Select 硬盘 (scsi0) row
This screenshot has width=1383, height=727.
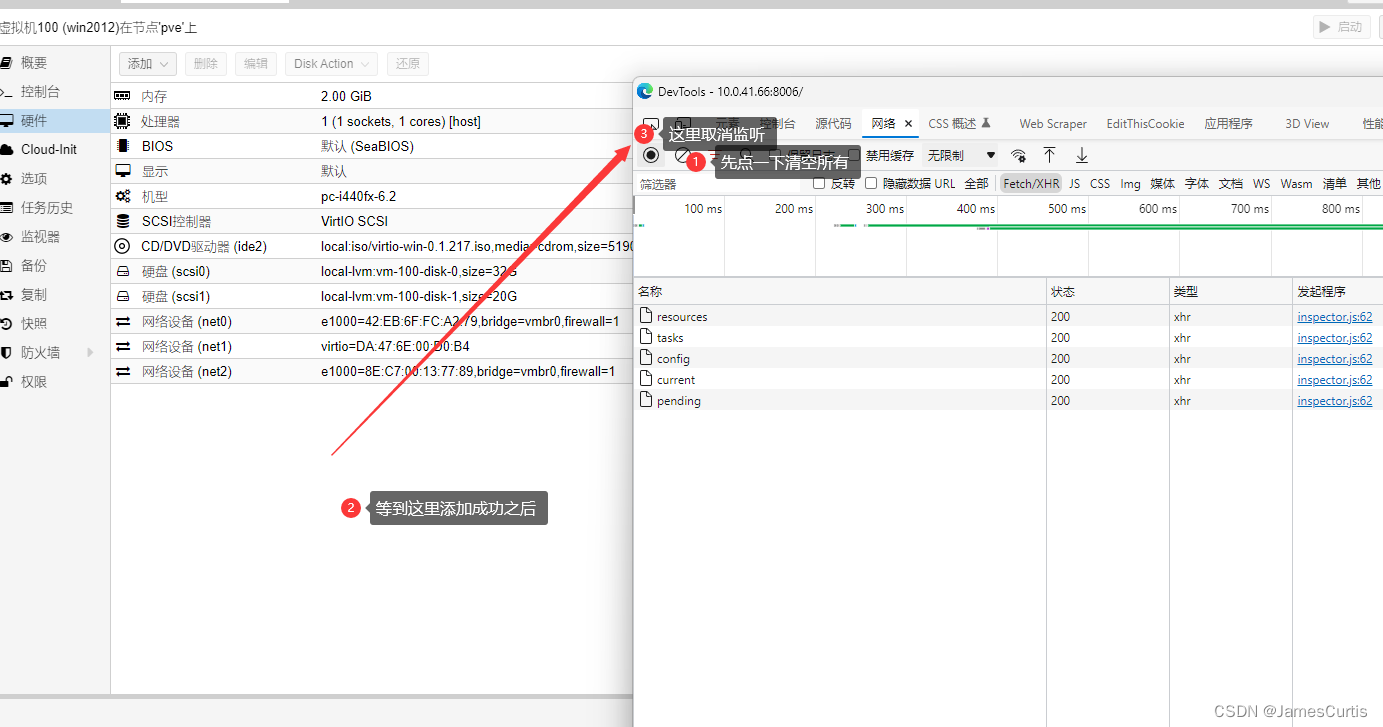372,271
